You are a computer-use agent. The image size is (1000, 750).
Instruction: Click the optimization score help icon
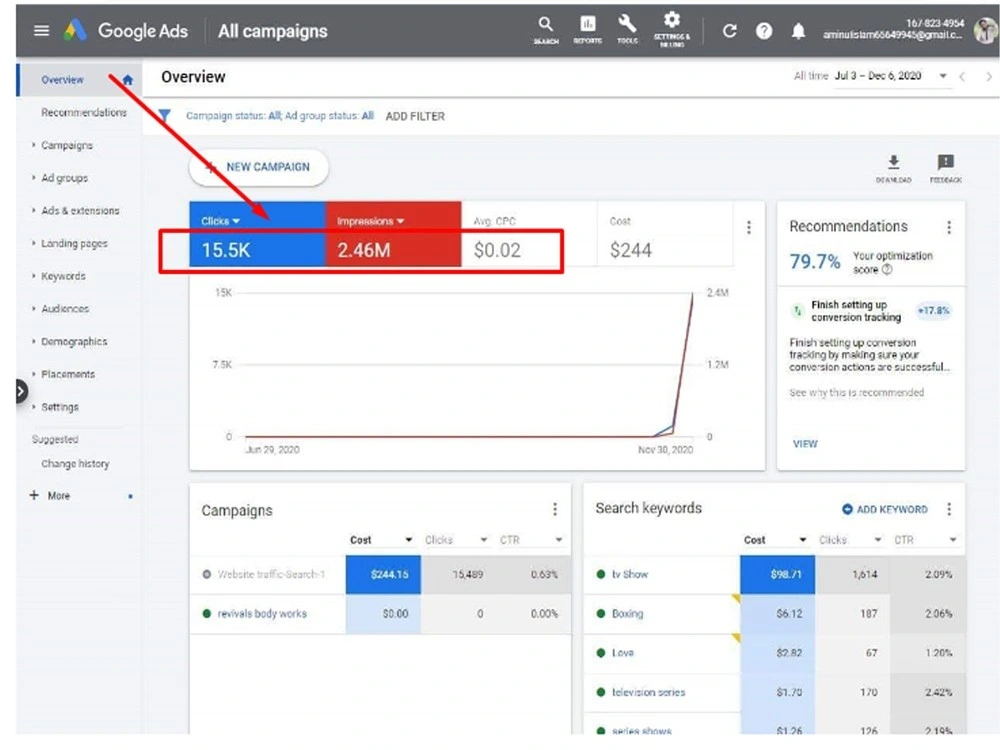tap(887, 270)
